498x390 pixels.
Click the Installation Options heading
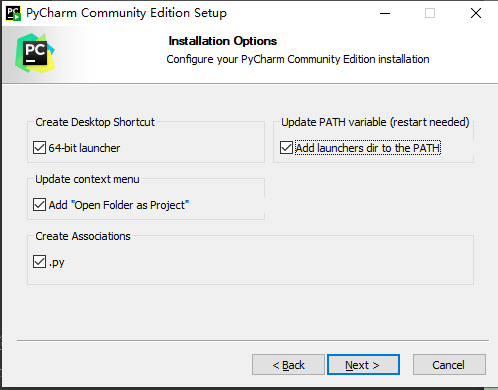(x=223, y=41)
